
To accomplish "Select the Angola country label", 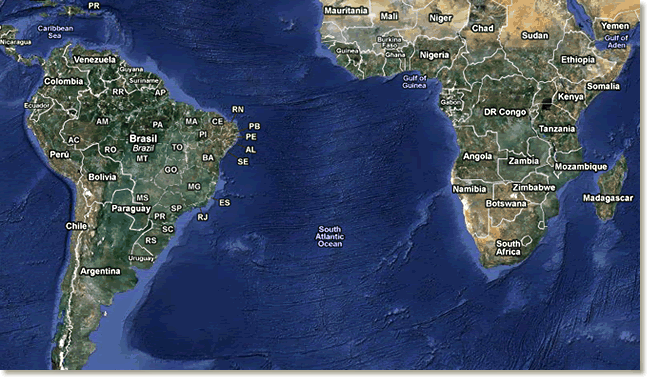I will coord(477,156).
